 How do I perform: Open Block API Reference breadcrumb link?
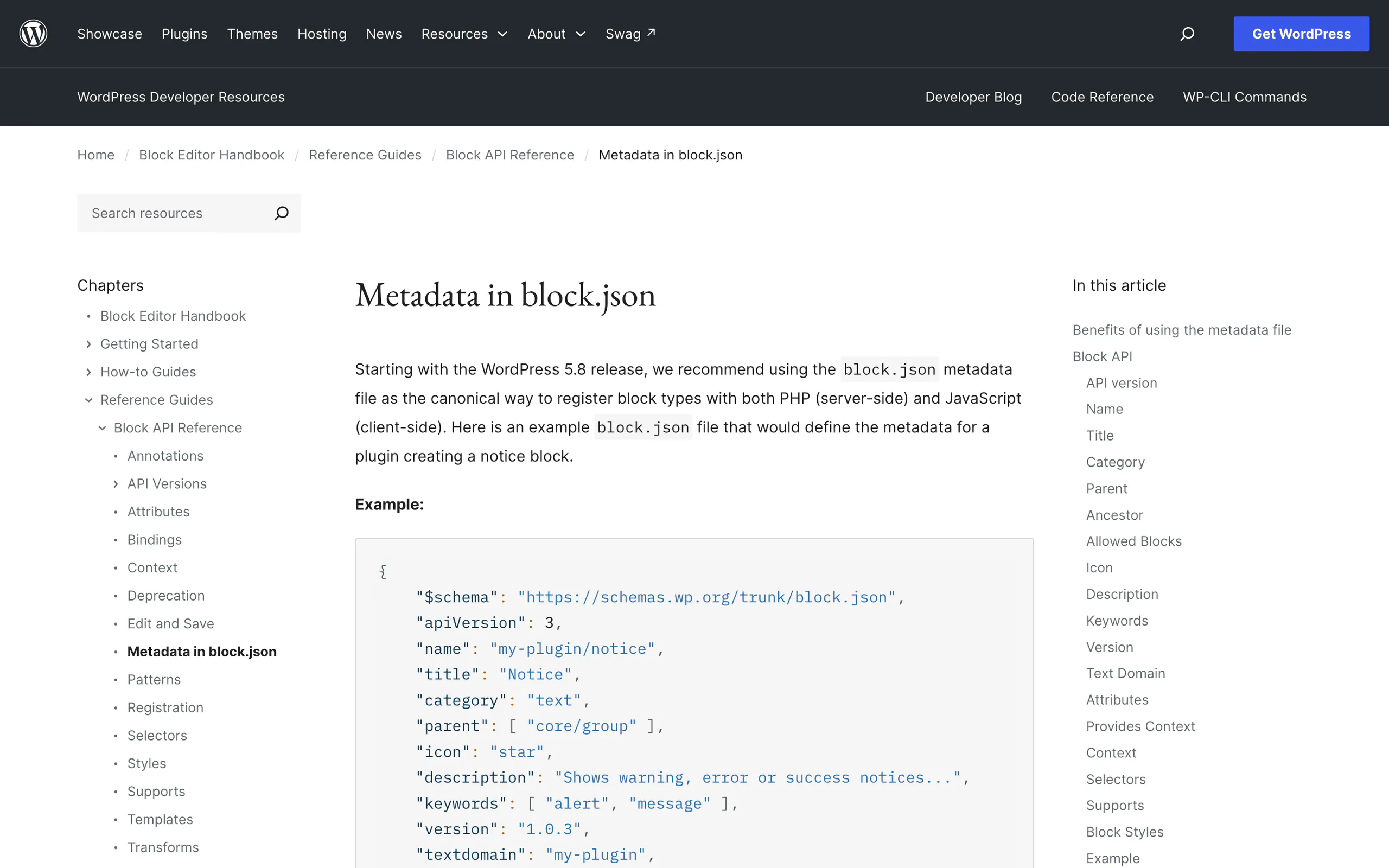(509, 155)
